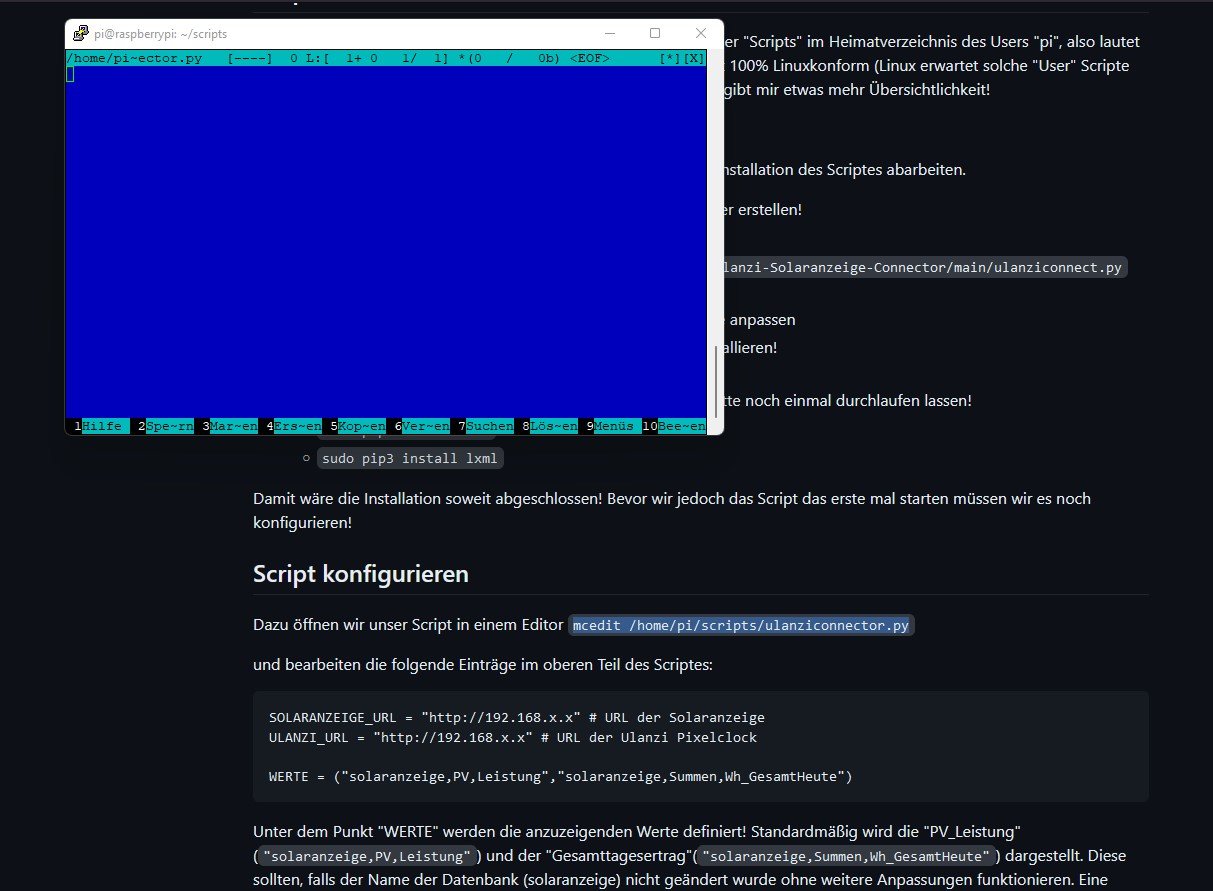The height and width of the screenshot is (891, 1213).
Task: Close the PuTTY terminal window
Action: 701,33
